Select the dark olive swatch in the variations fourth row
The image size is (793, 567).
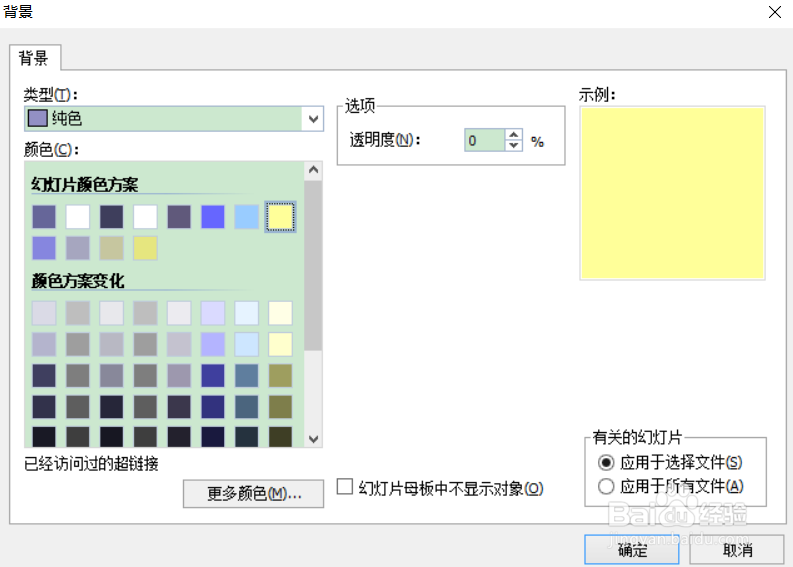[280, 407]
